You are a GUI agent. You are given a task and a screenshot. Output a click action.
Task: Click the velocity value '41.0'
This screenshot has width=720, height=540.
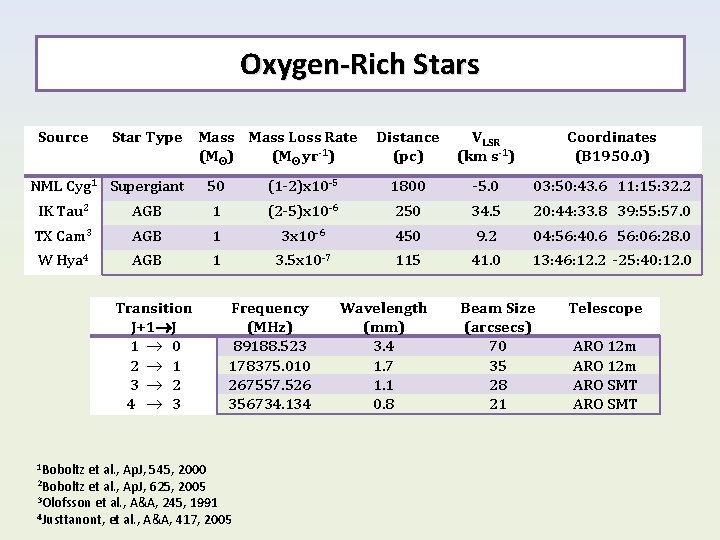coord(485,260)
